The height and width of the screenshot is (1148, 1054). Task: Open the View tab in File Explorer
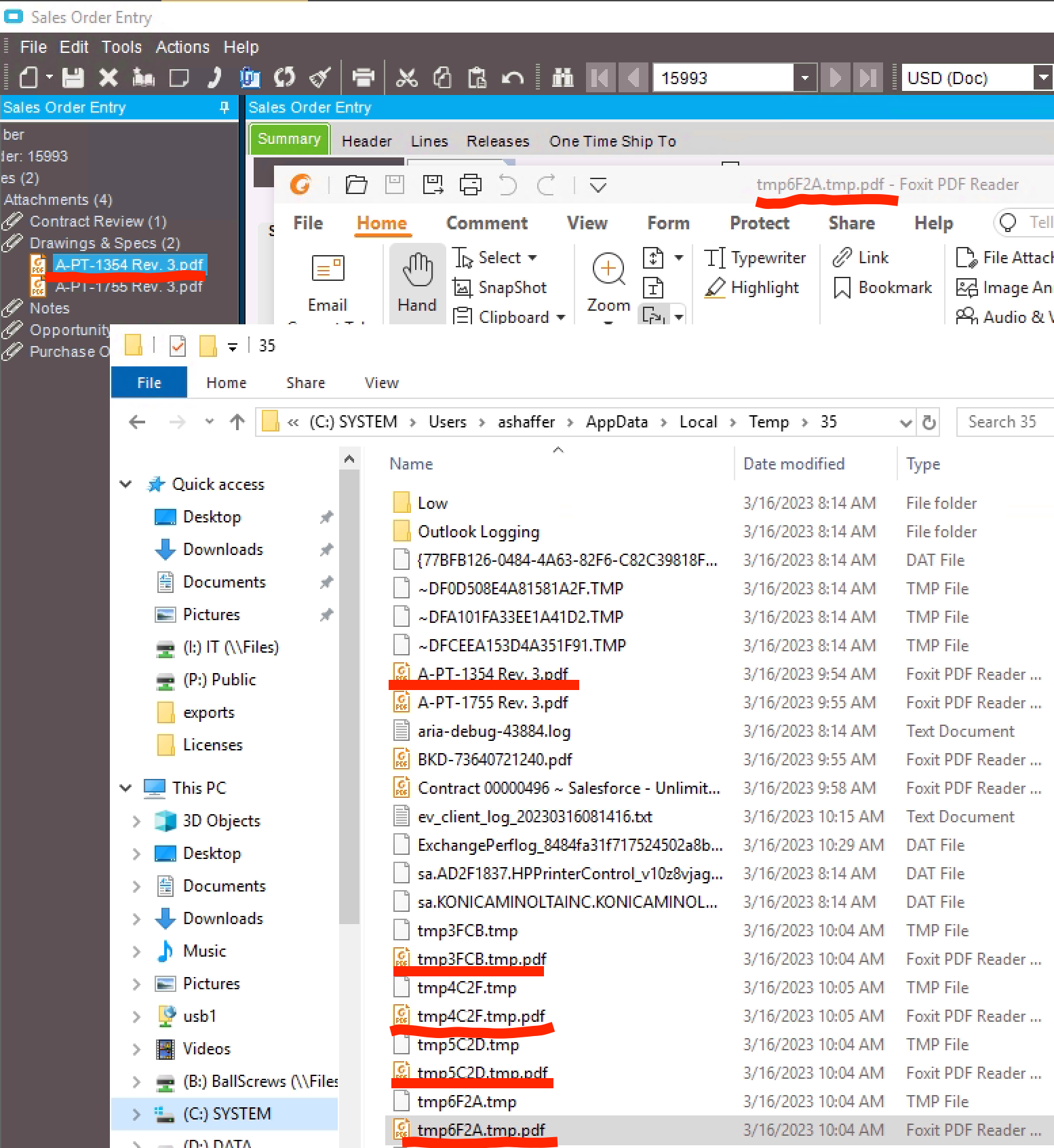pos(381,383)
